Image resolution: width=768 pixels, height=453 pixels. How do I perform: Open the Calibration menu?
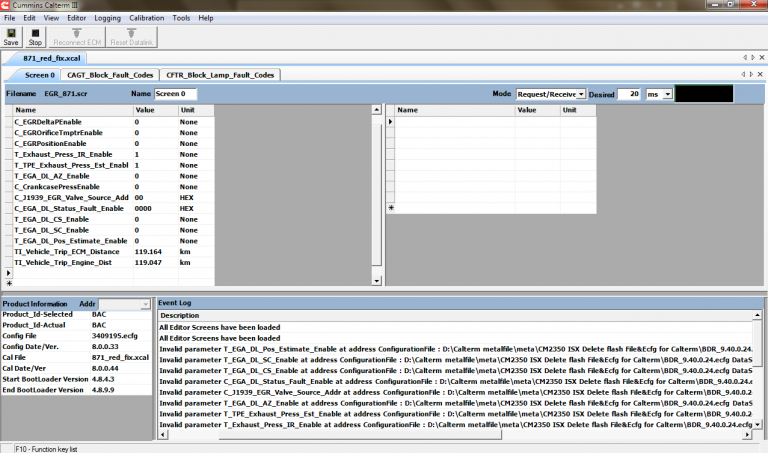(146, 18)
